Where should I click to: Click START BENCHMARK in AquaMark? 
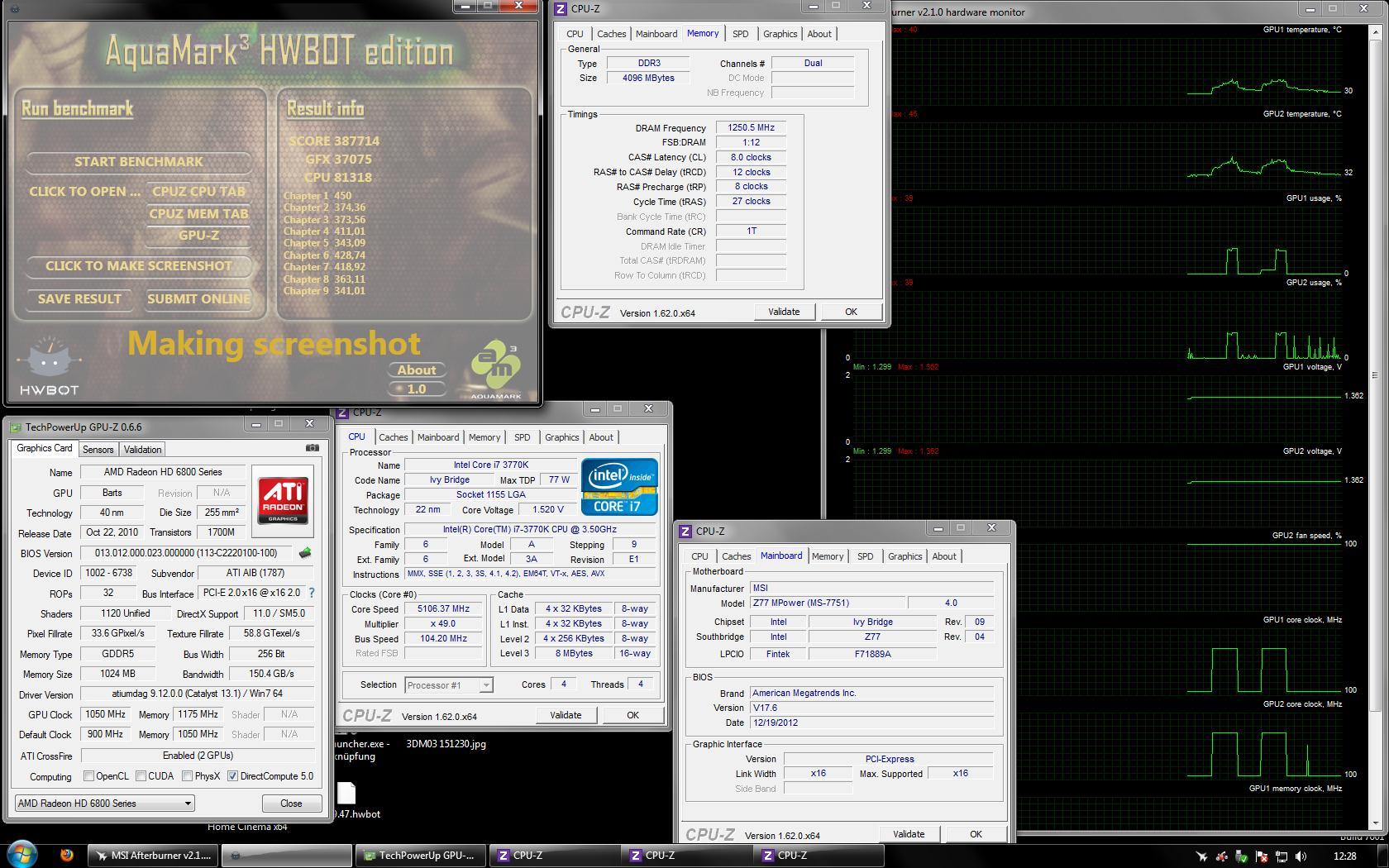tap(139, 161)
